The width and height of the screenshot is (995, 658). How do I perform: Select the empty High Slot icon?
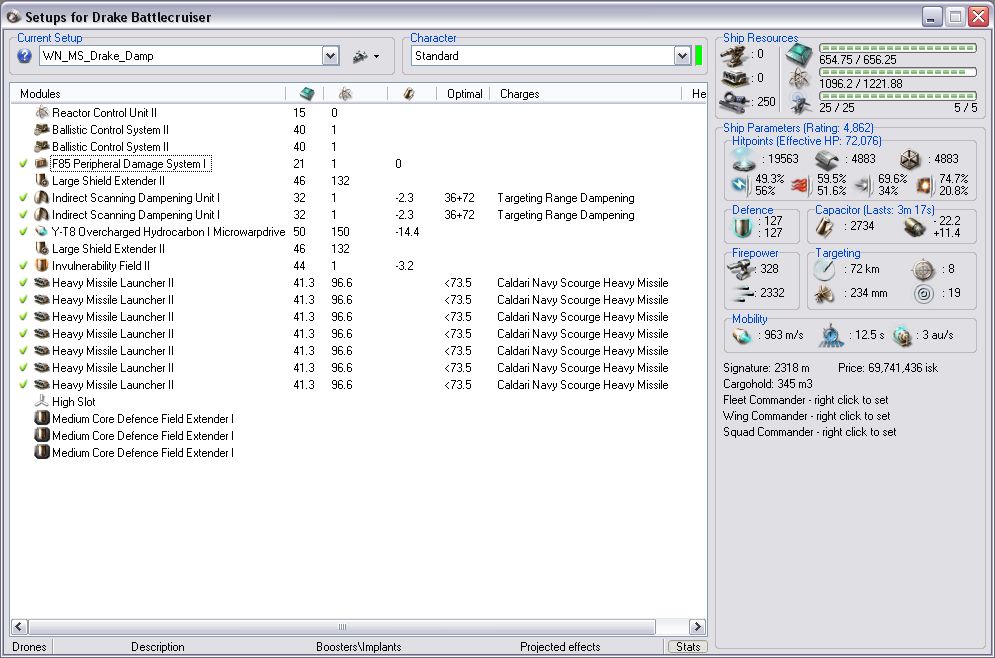[42, 402]
